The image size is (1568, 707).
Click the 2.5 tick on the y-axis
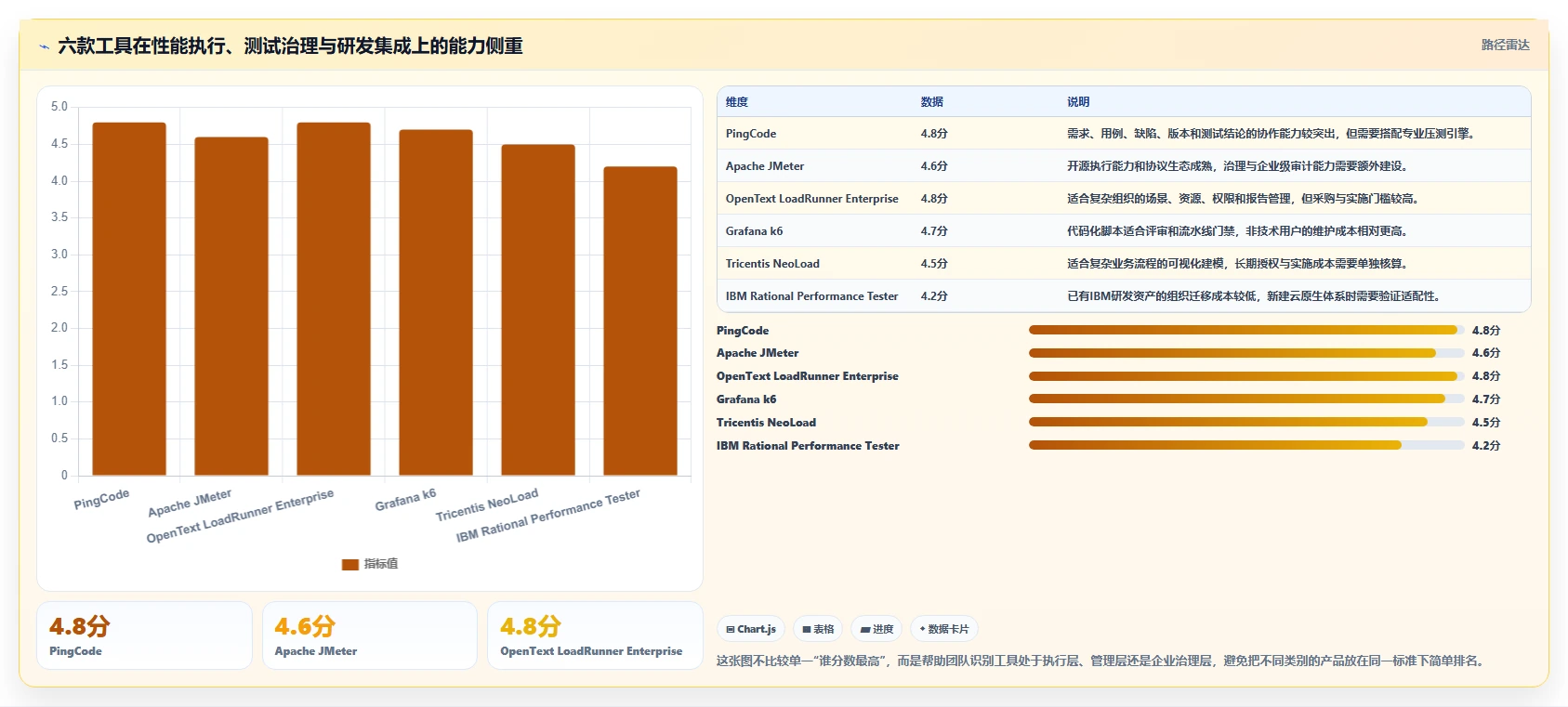pyautogui.click(x=59, y=291)
